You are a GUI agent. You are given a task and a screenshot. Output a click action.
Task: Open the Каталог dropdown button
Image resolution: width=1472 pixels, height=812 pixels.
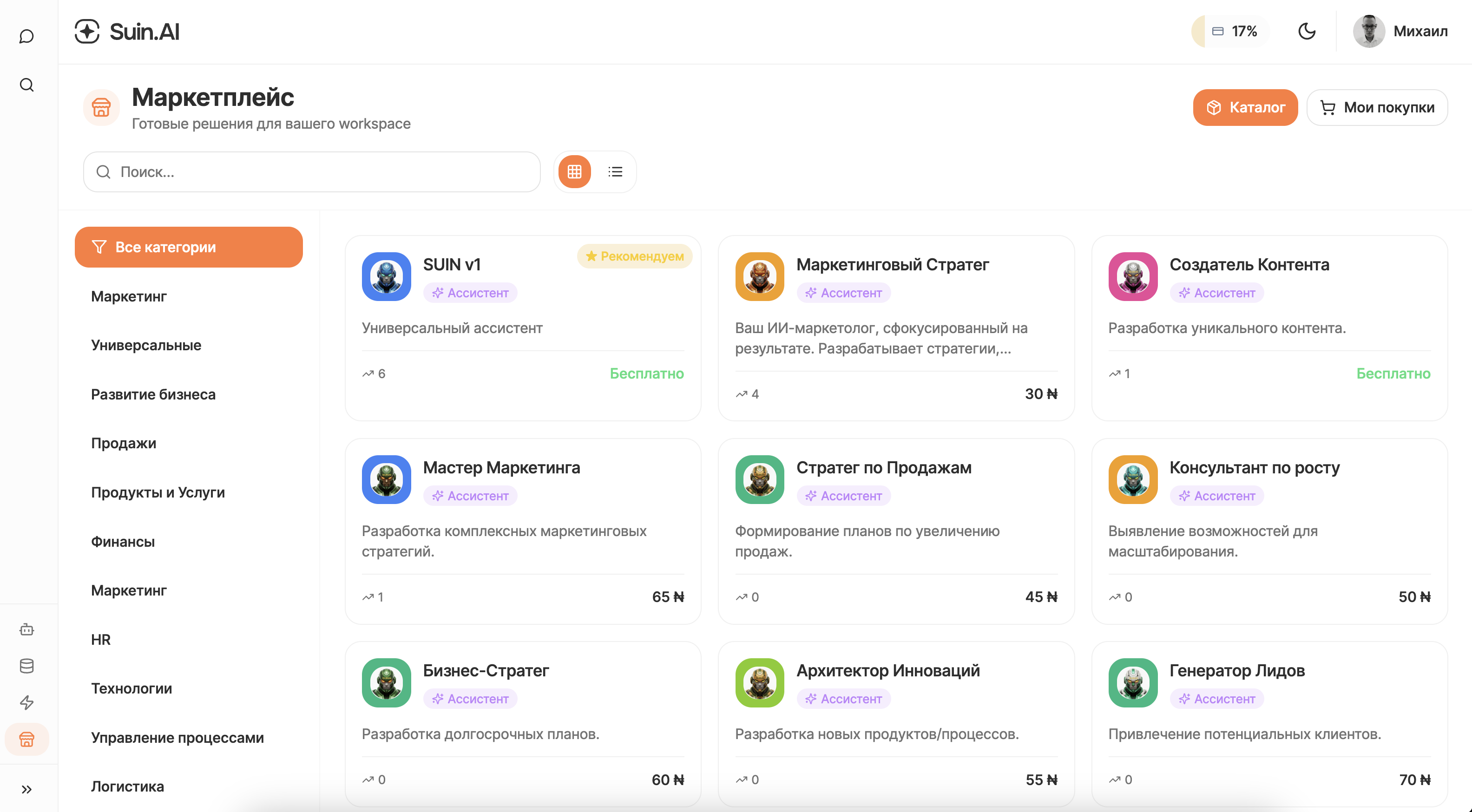(1245, 107)
